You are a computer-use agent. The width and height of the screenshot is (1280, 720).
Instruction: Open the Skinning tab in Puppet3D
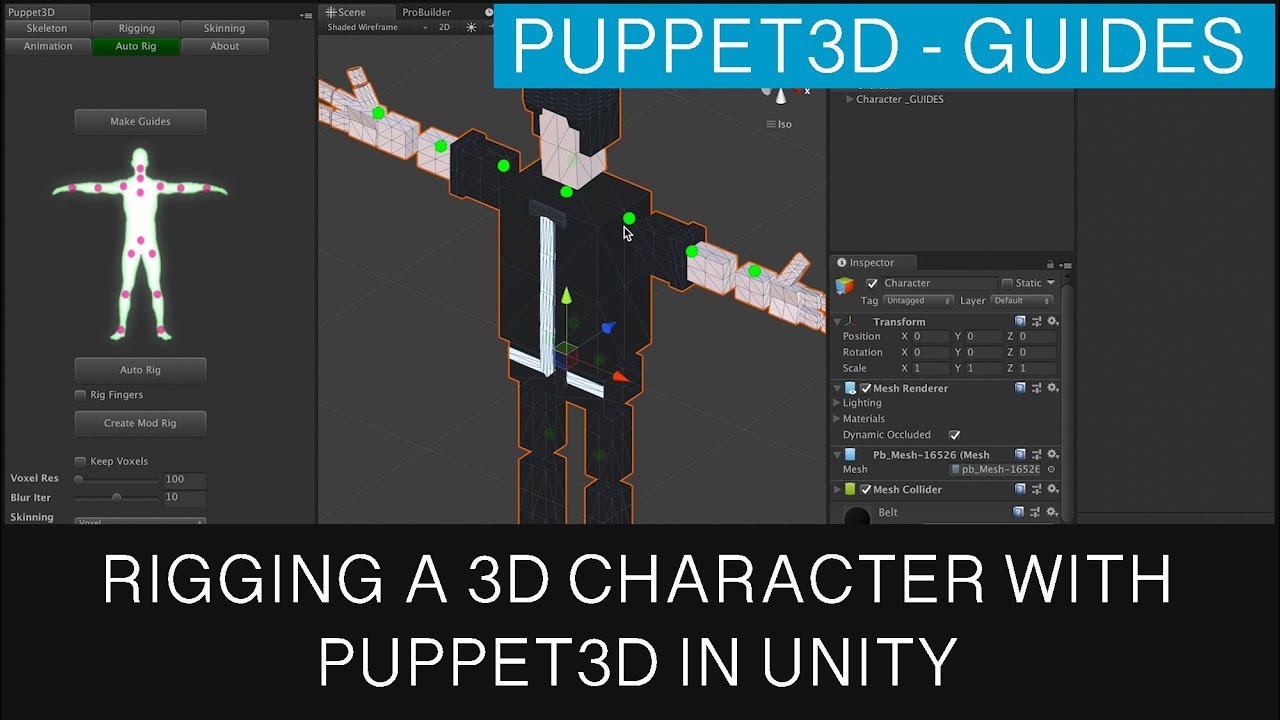224,28
